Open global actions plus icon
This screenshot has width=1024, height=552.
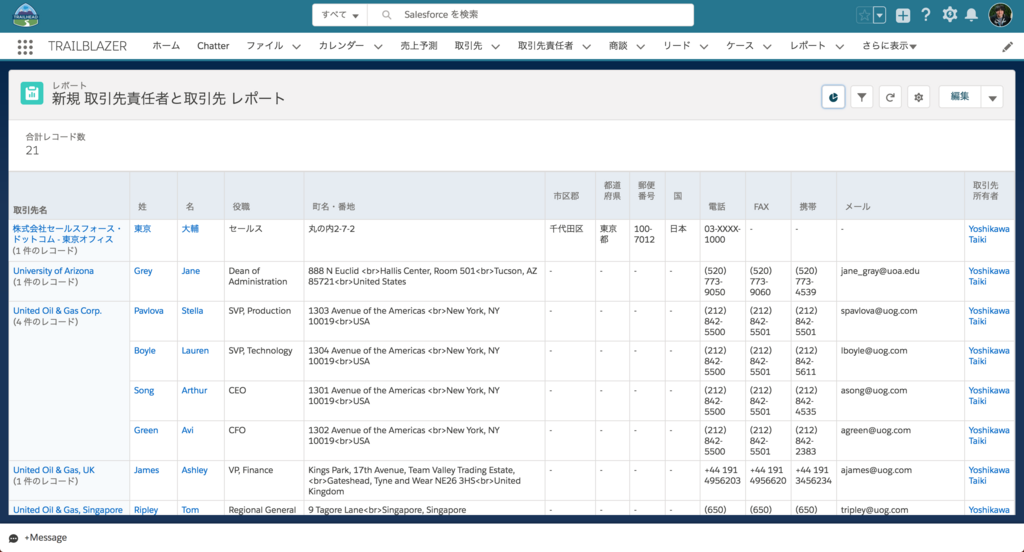click(x=903, y=15)
